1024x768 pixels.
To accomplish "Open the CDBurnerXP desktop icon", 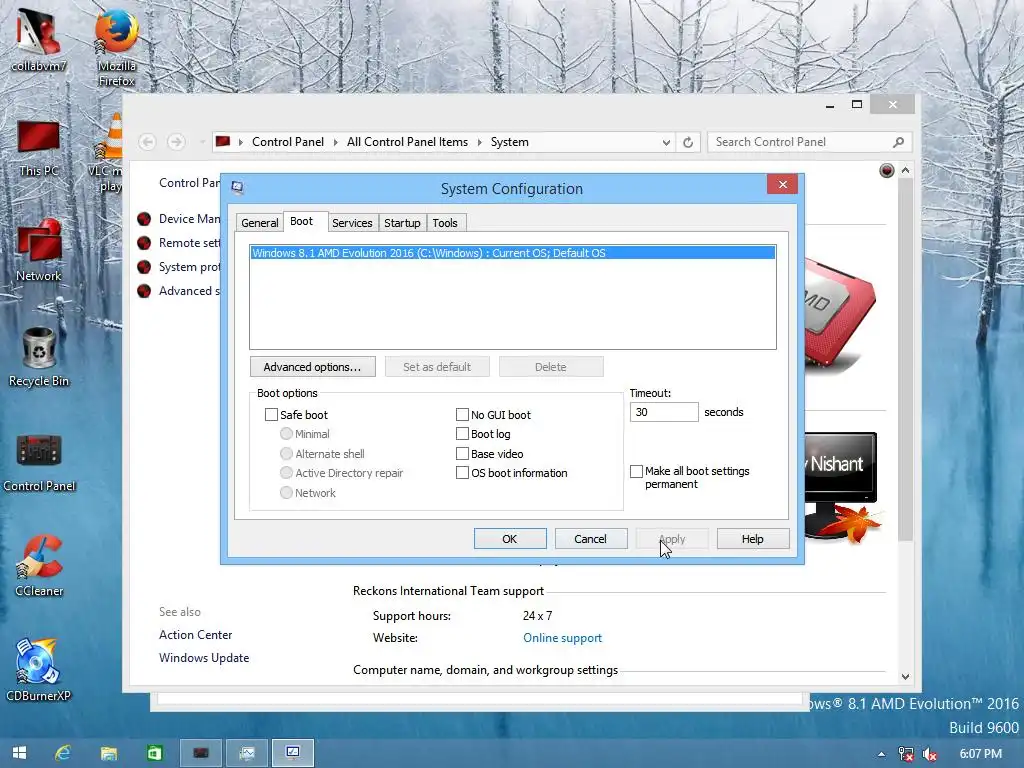I will coord(39,670).
